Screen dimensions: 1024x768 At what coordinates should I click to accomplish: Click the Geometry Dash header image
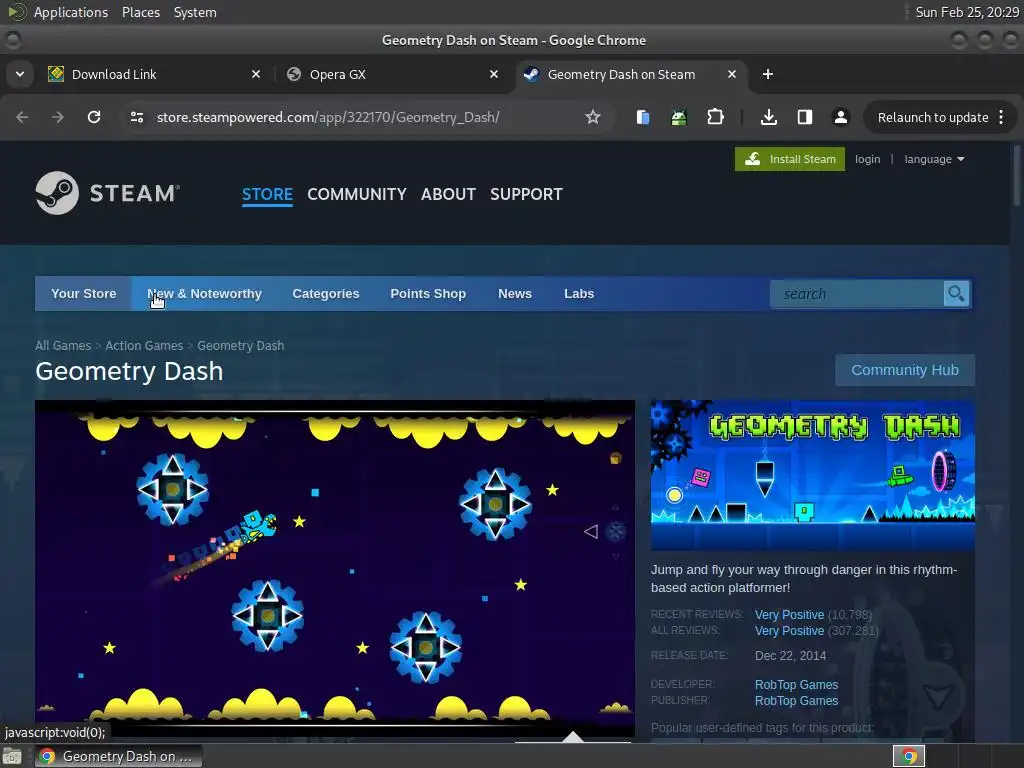[x=812, y=475]
